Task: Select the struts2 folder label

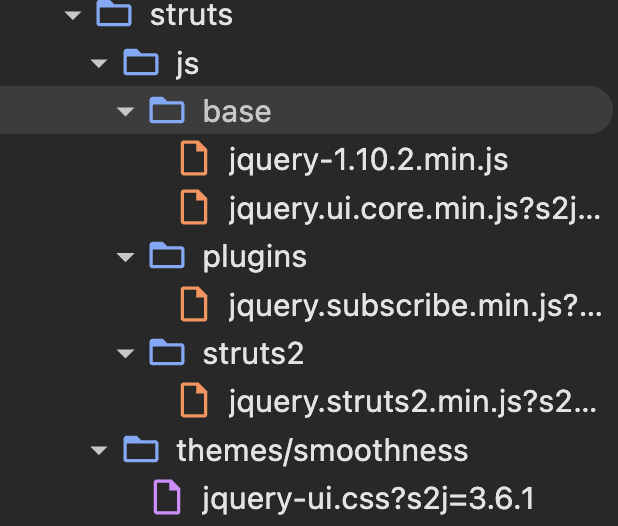Action: pos(253,353)
